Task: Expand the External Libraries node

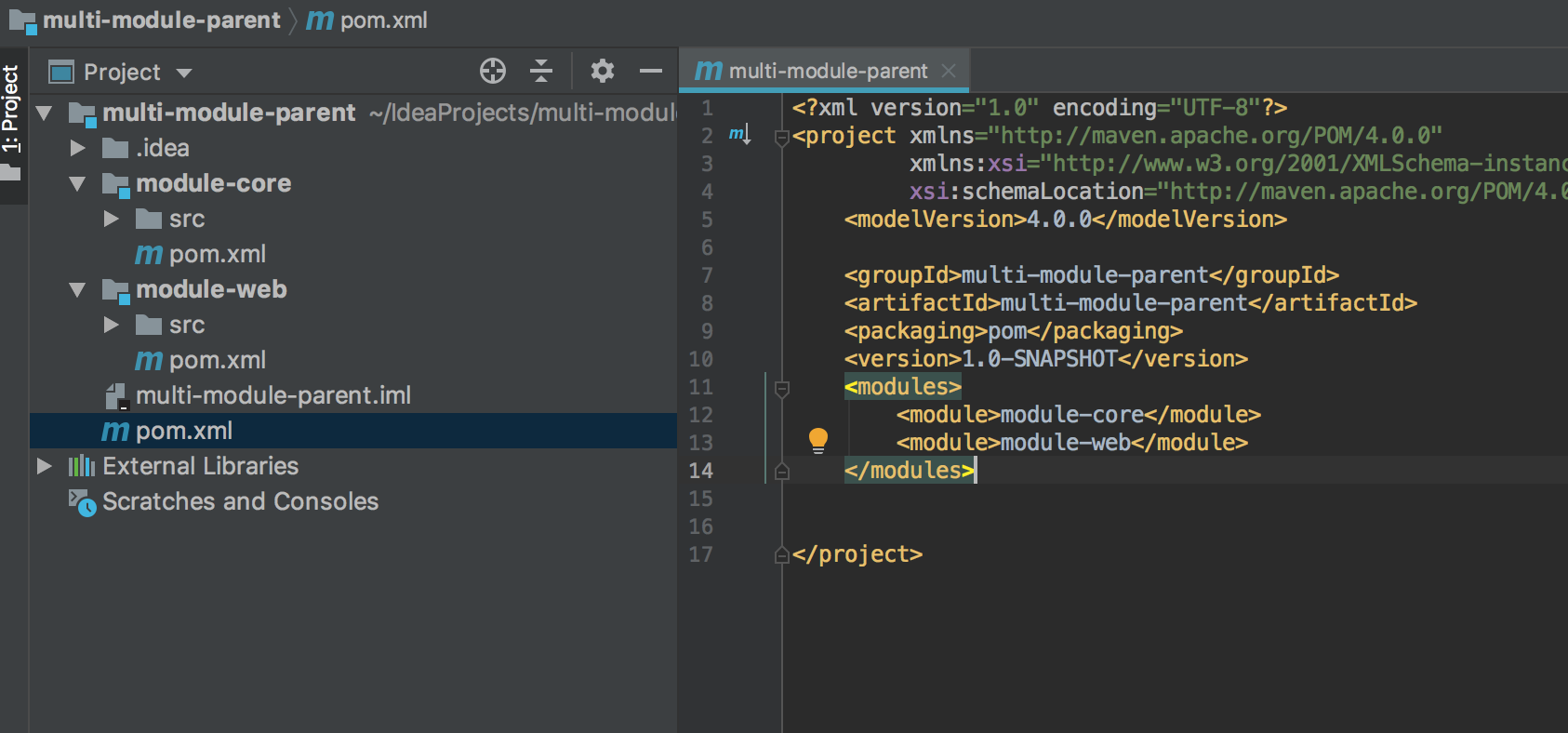Action: [45, 466]
